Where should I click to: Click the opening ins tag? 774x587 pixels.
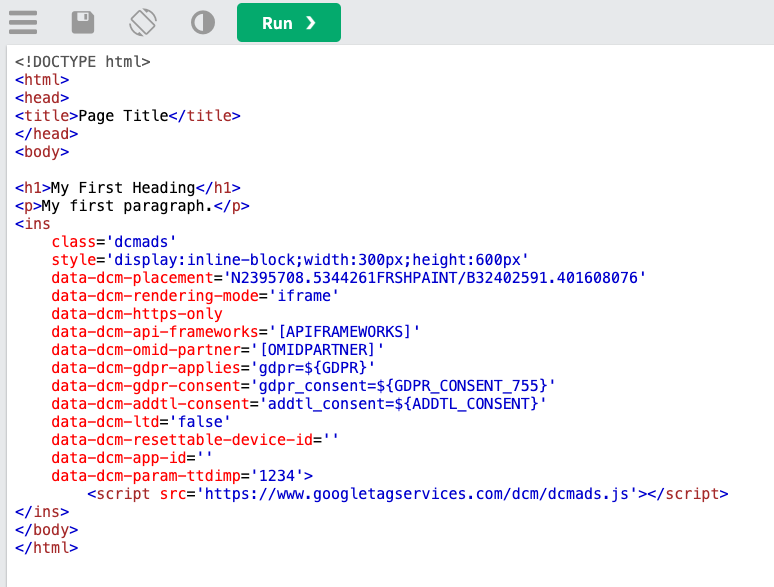click(x=33, y=224)
